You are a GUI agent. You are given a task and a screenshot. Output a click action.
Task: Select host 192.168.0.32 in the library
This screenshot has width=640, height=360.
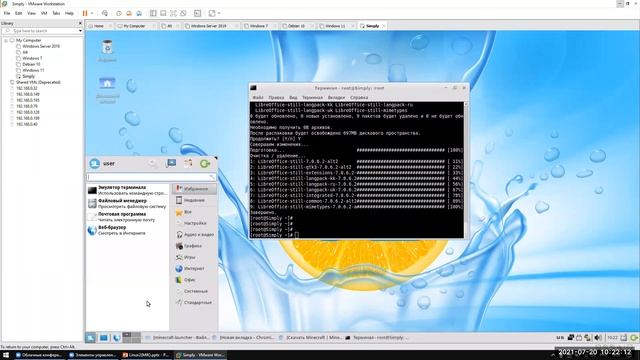pos(27,88)
